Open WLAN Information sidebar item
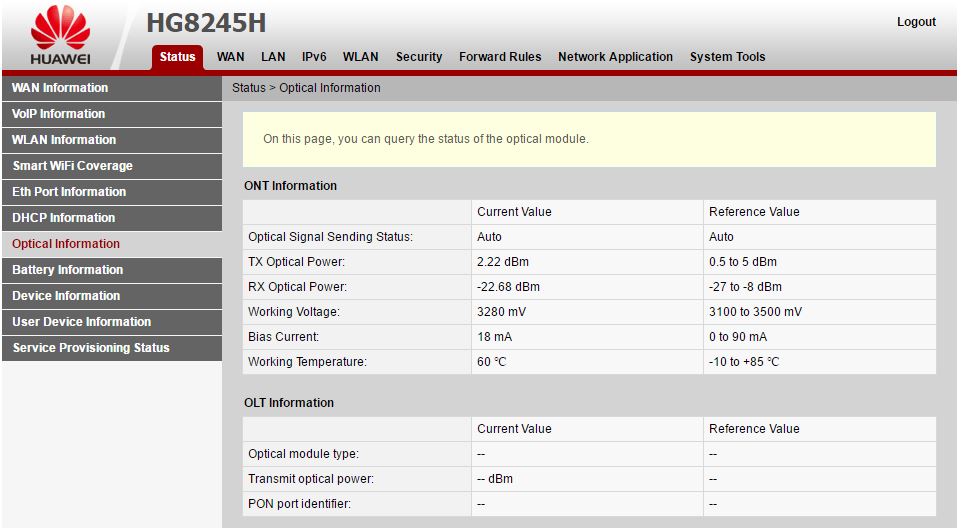The width and height of the screenshot is (972, 528). [x=64, y=140]
